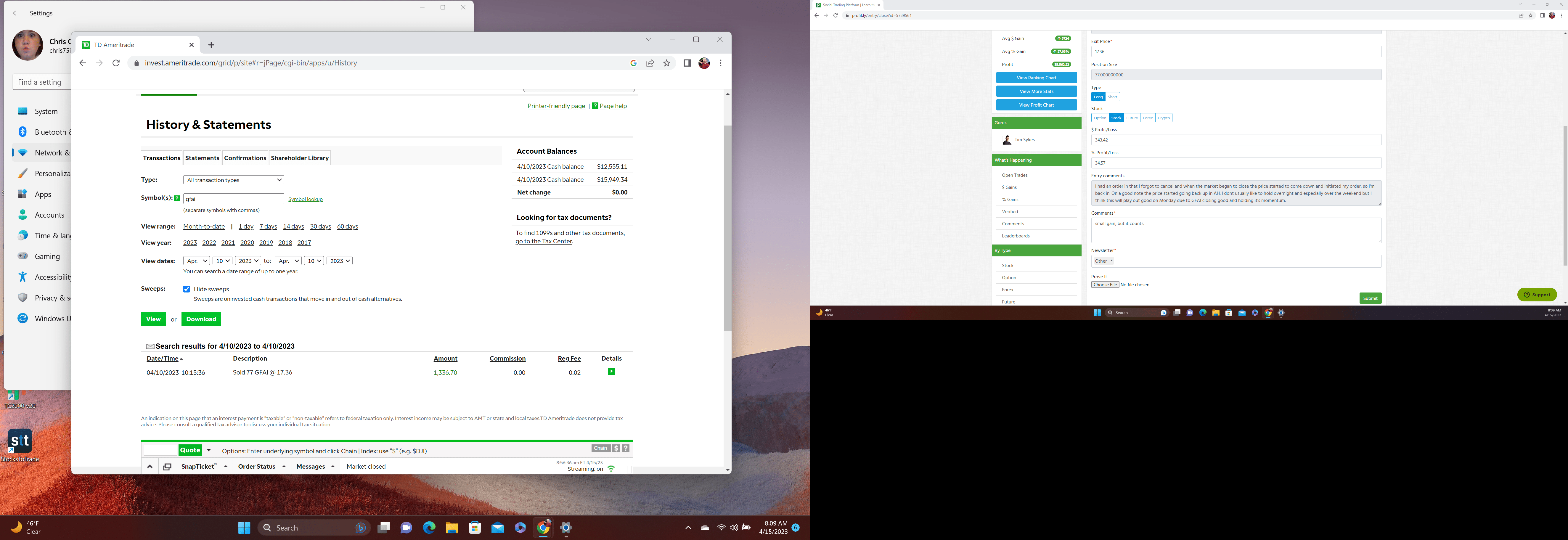The width and height of the screenshot is (1568, 540).
Task: Open the Chrome three-dot menu for TD Ameritrade
Action: point(720,63)
